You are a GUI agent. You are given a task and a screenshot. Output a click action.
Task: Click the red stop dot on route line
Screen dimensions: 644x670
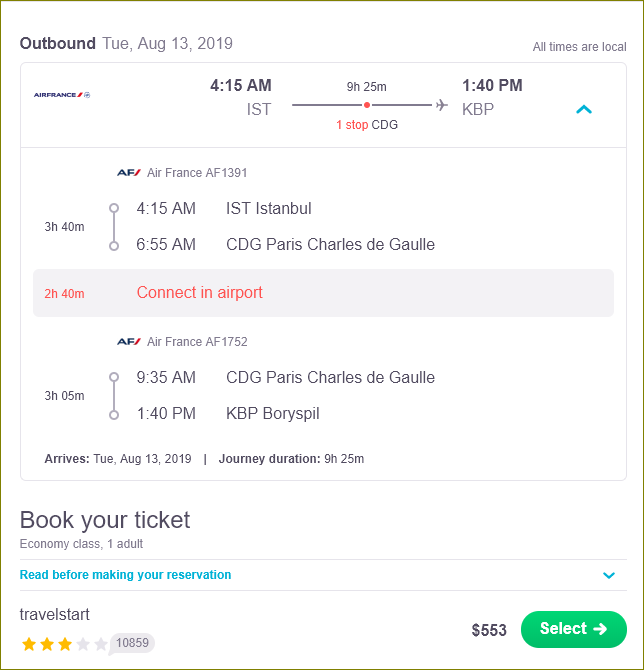367,105
